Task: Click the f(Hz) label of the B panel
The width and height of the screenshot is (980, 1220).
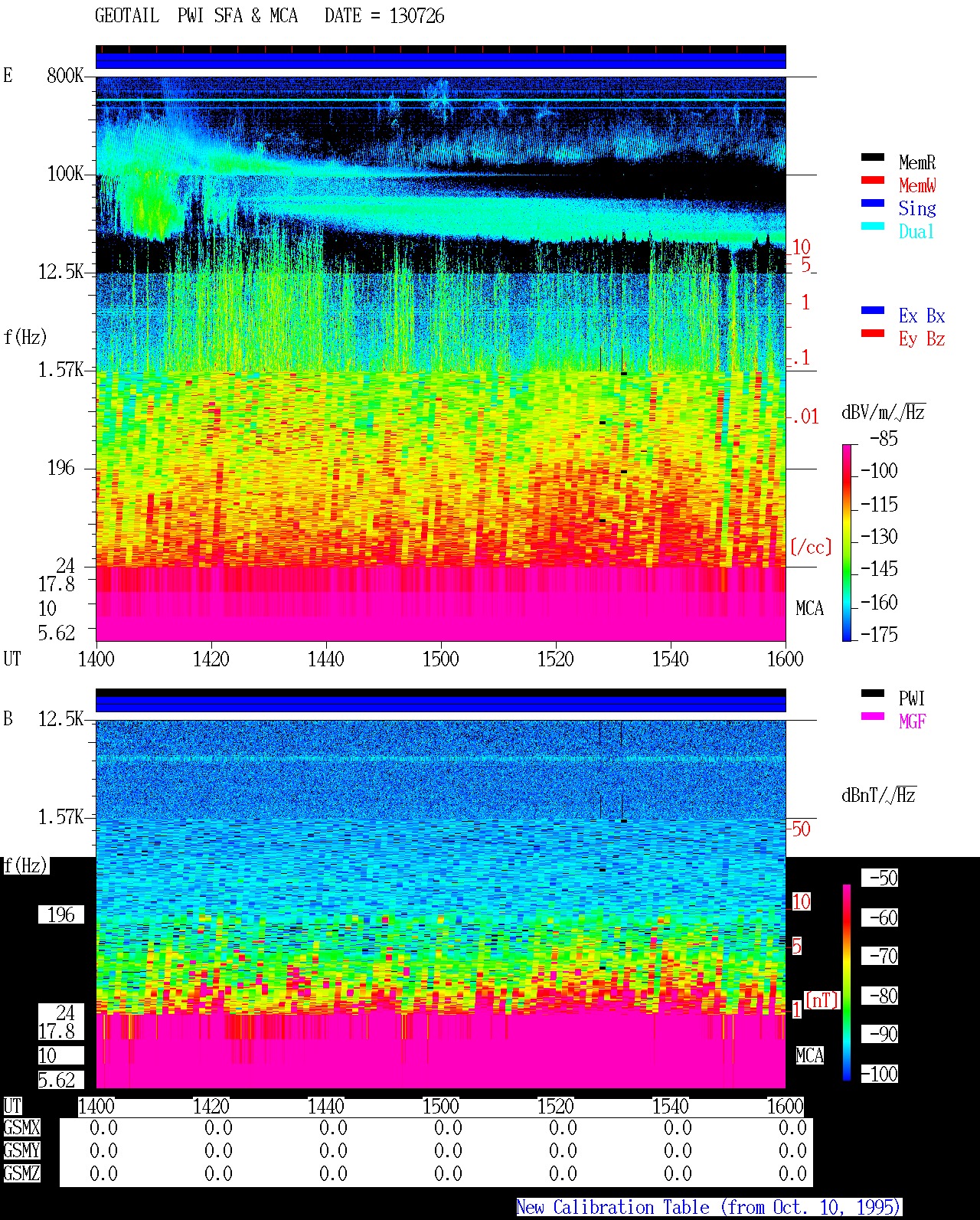Action: pyautogui.click(x=25, y=866)
